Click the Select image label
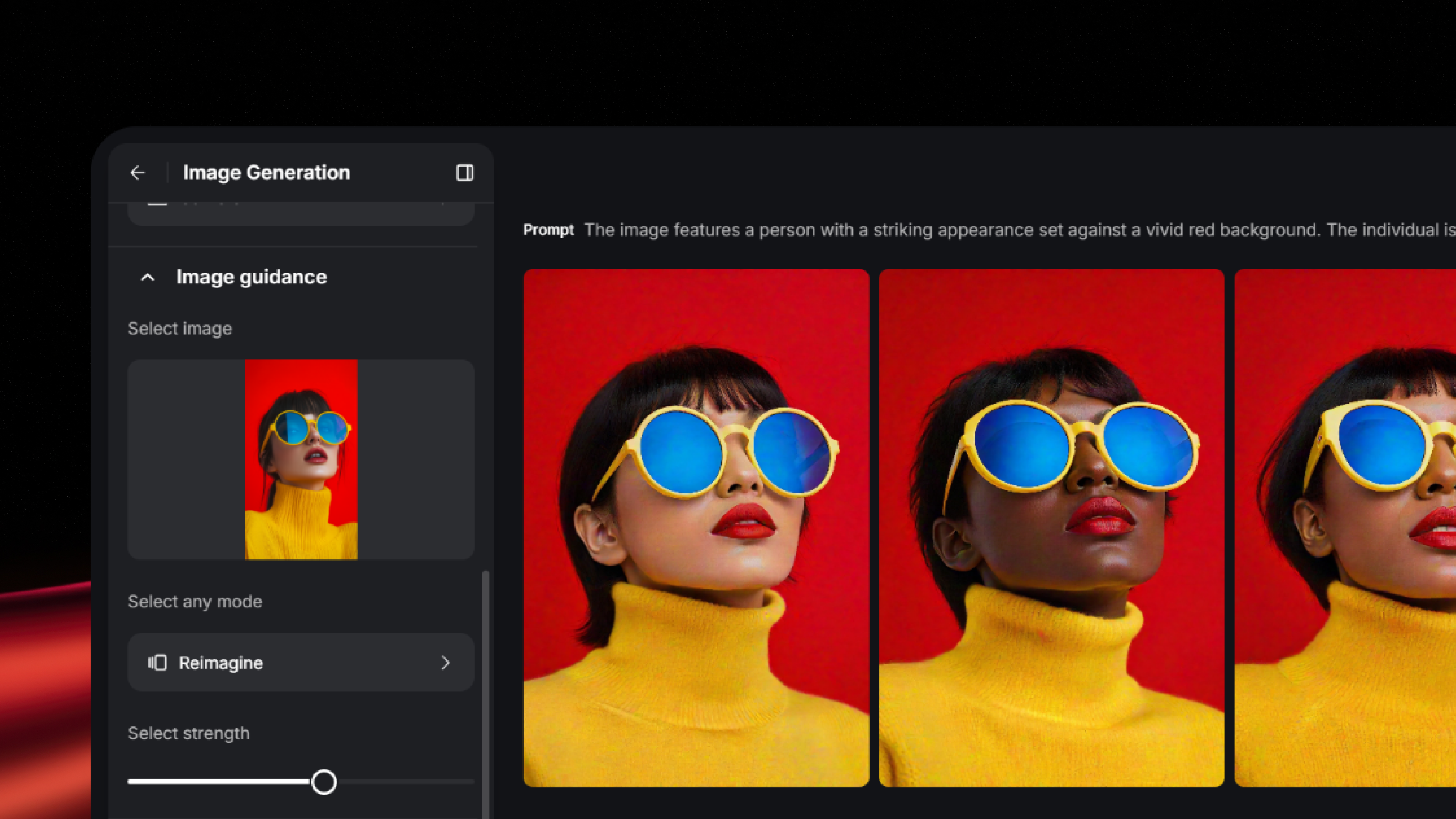 [180, 329]
